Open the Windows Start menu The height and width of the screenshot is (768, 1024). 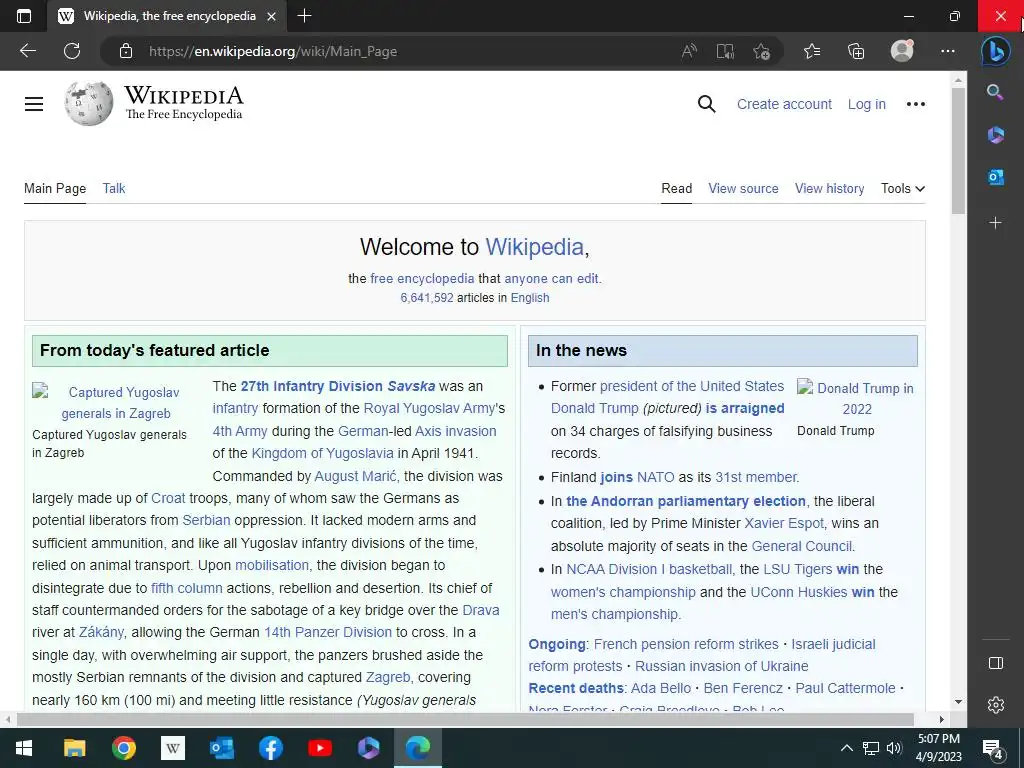pos(24,748)
